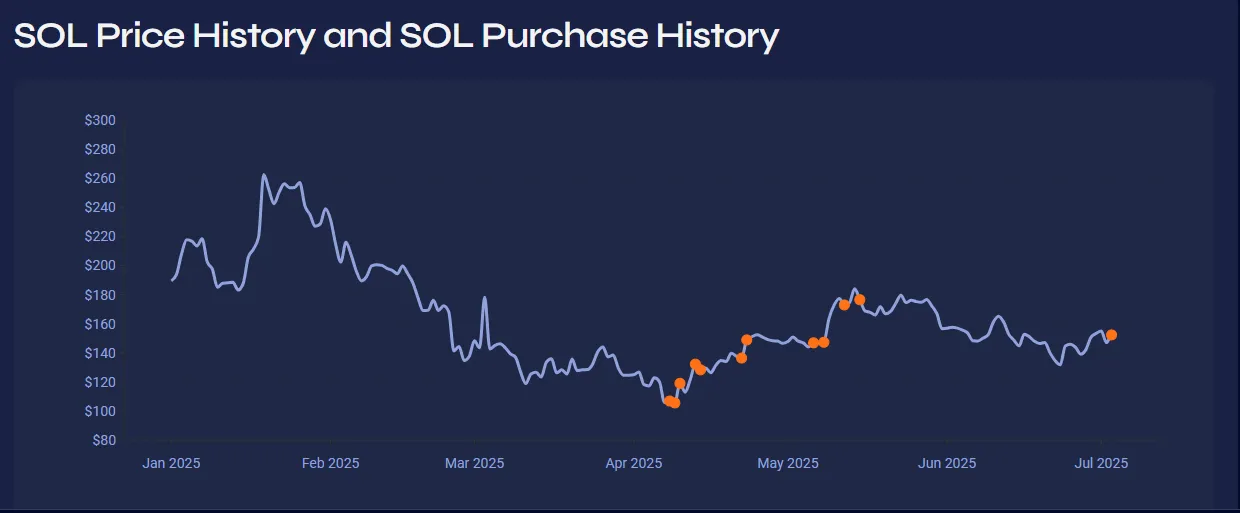Select the purchase dot near $120 in April
This screenshot has height=513, width=1240.
[x=680, y=383]
